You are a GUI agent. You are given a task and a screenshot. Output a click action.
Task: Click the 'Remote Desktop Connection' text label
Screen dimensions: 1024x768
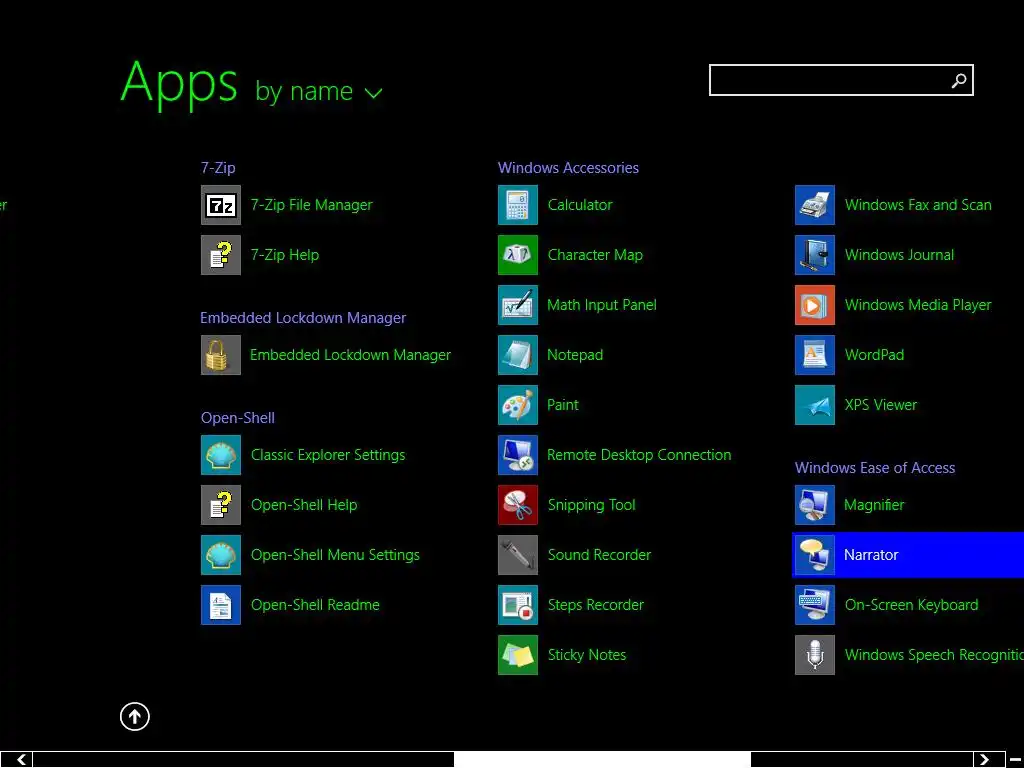pyautogui.click(x=639, y=455)
